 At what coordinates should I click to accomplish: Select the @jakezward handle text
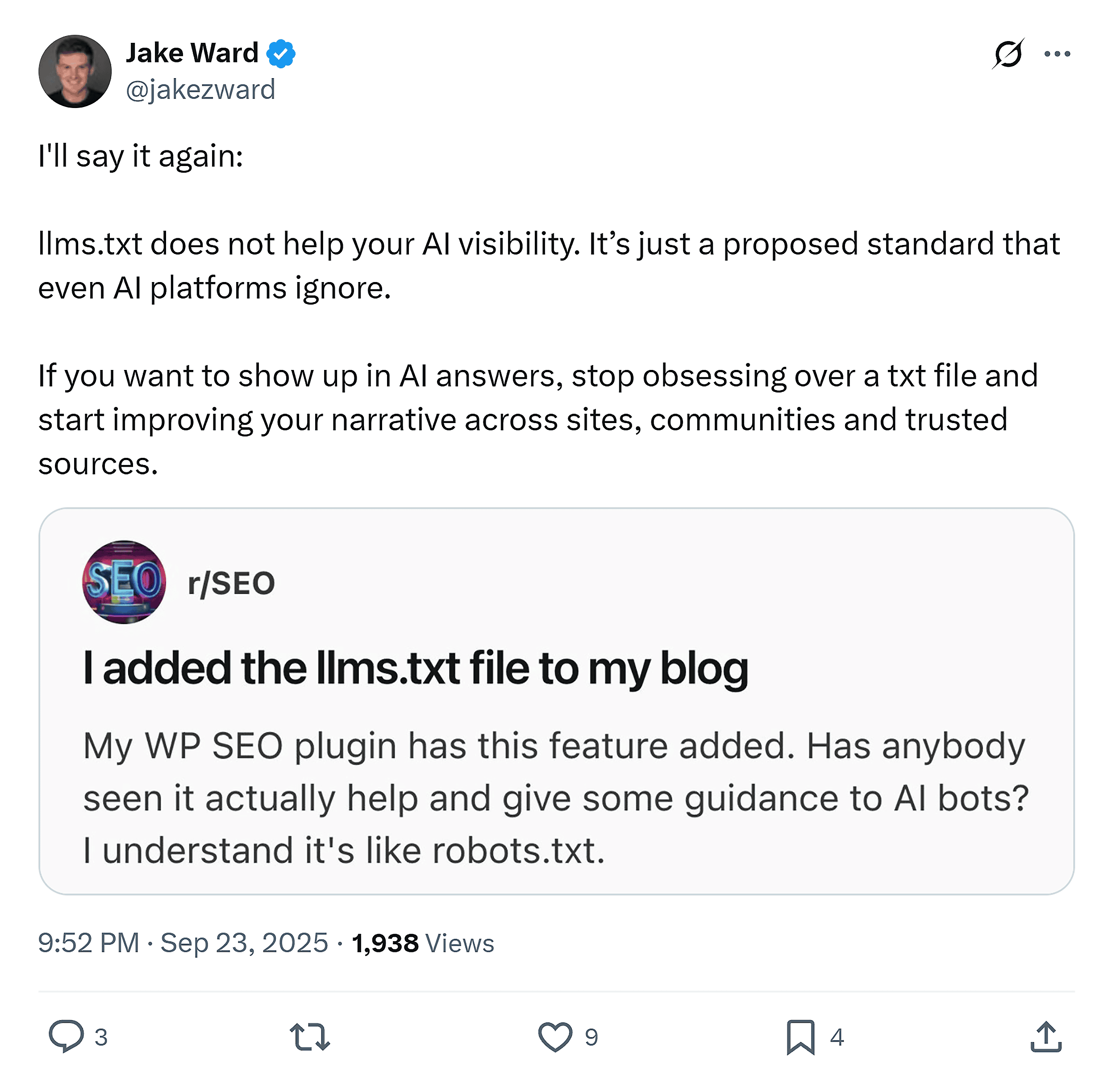[x=201, y=89]
